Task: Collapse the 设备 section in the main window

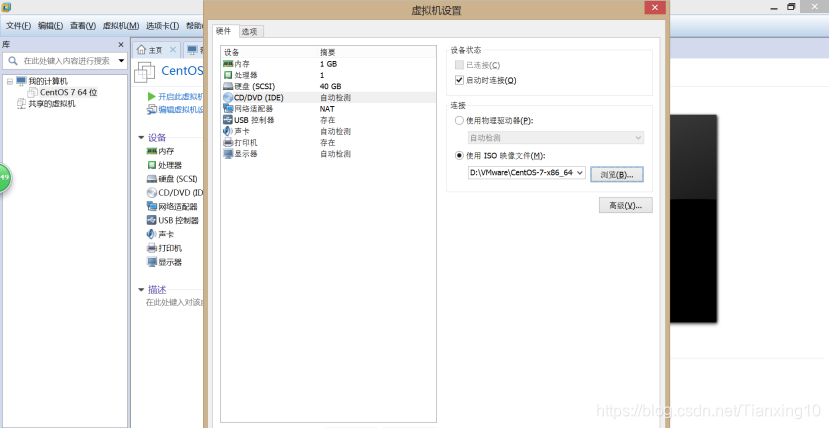Action: (141, 138)
